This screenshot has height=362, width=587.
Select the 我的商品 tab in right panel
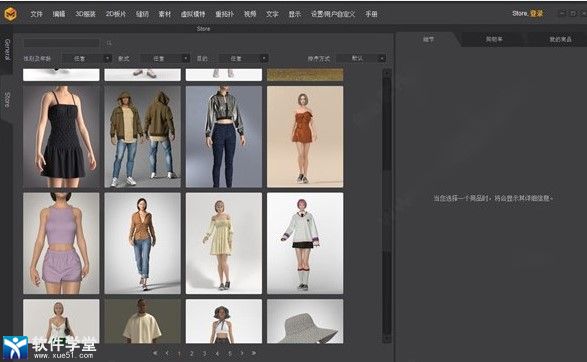(x=560, y=39)
